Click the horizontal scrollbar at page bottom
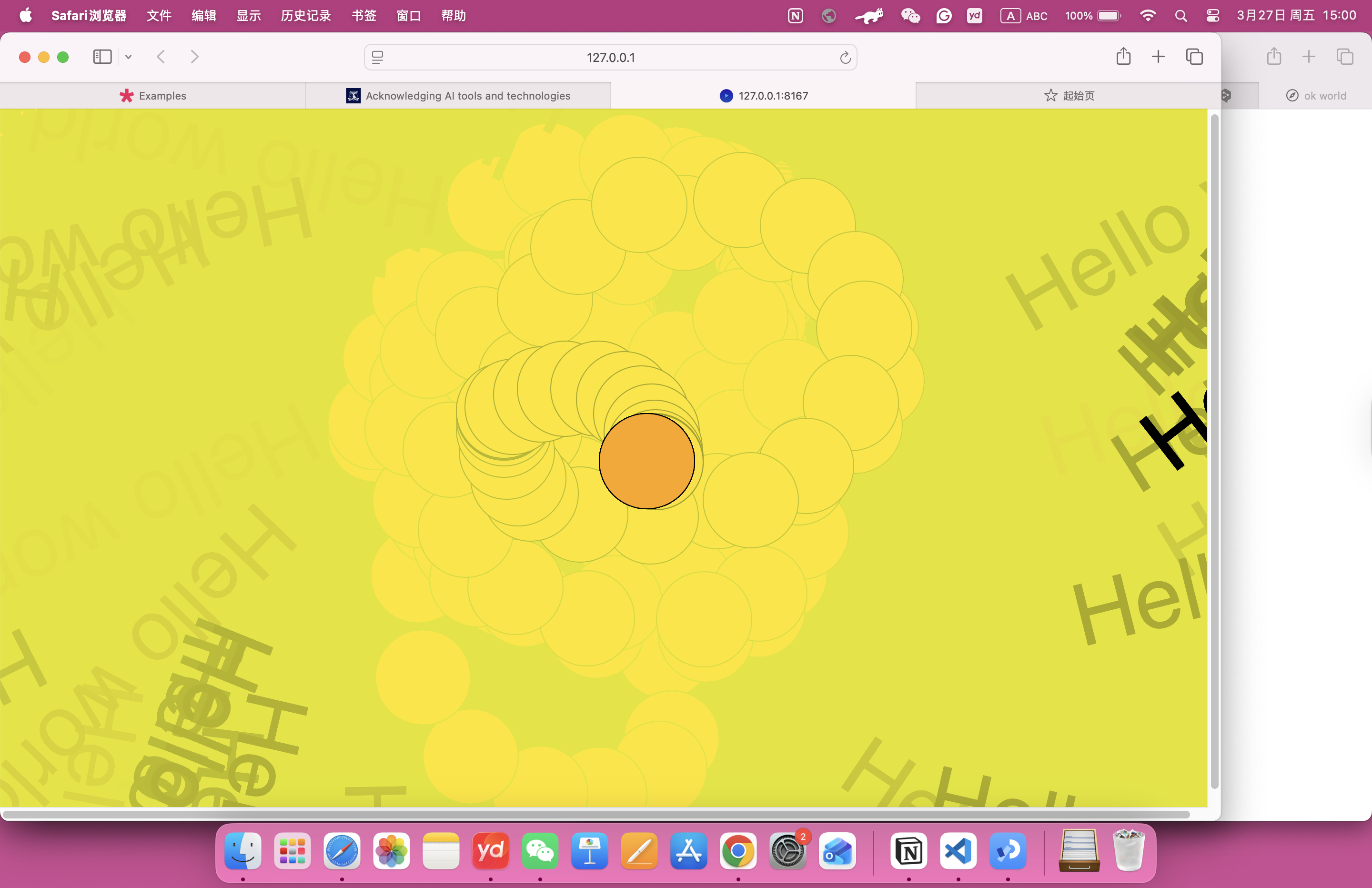This screenshot has height=888, width=1372. coord(596,814)
